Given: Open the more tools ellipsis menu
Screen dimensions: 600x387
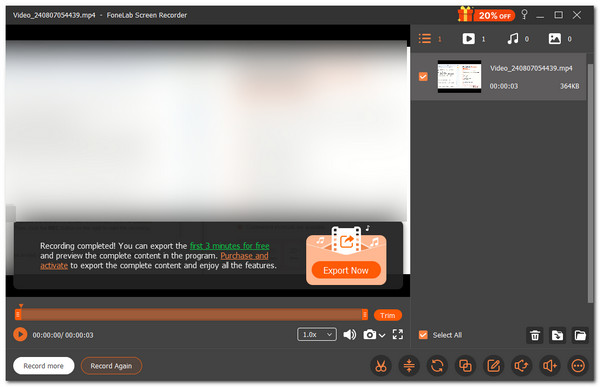Looking at the screenshot, I should pos(578,366).
